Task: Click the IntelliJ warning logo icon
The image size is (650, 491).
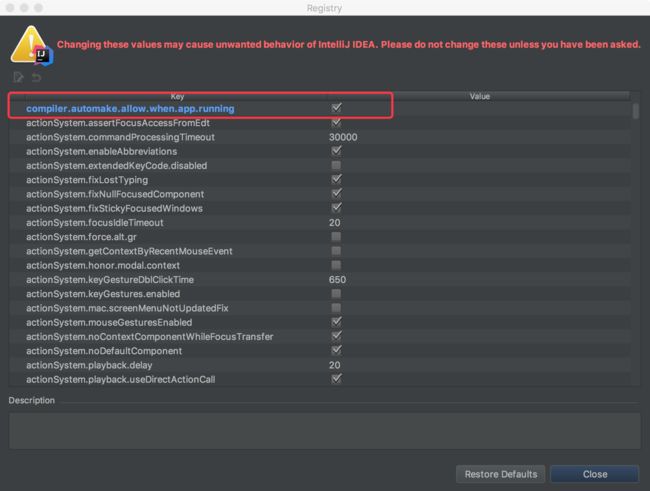Action: [x=32, y=46]
